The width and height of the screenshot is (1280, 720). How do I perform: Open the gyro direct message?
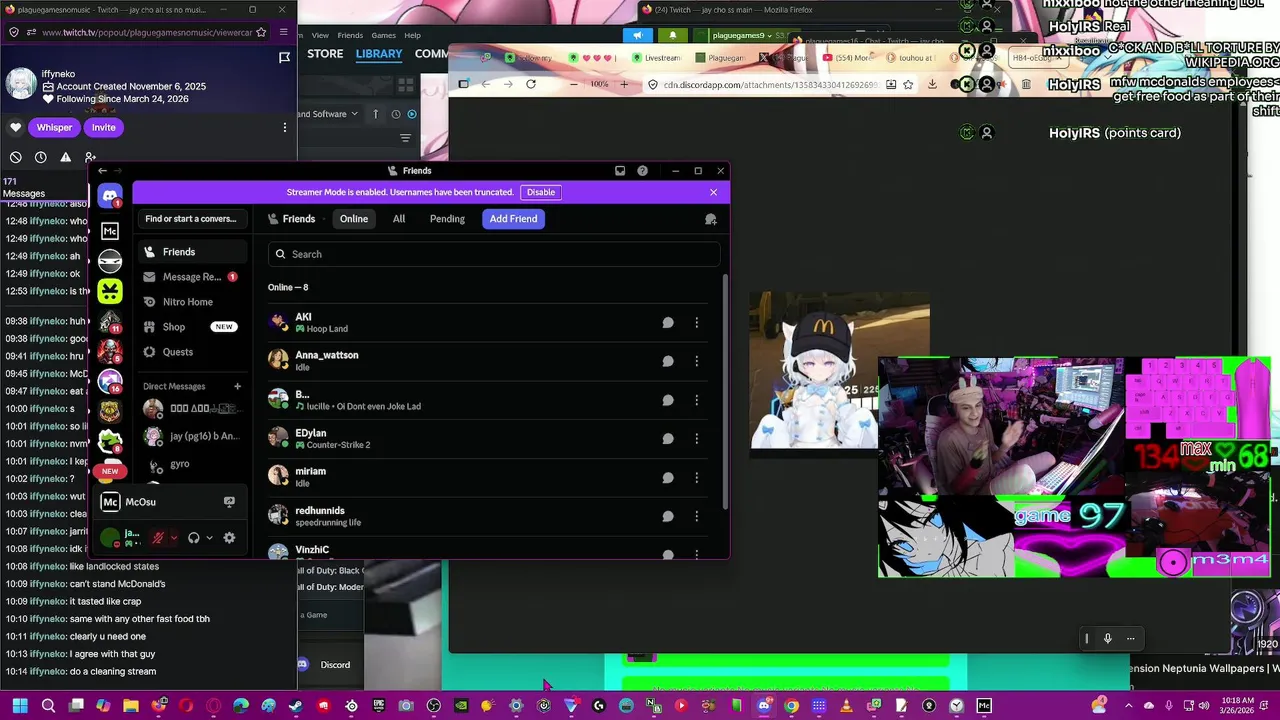190,465
